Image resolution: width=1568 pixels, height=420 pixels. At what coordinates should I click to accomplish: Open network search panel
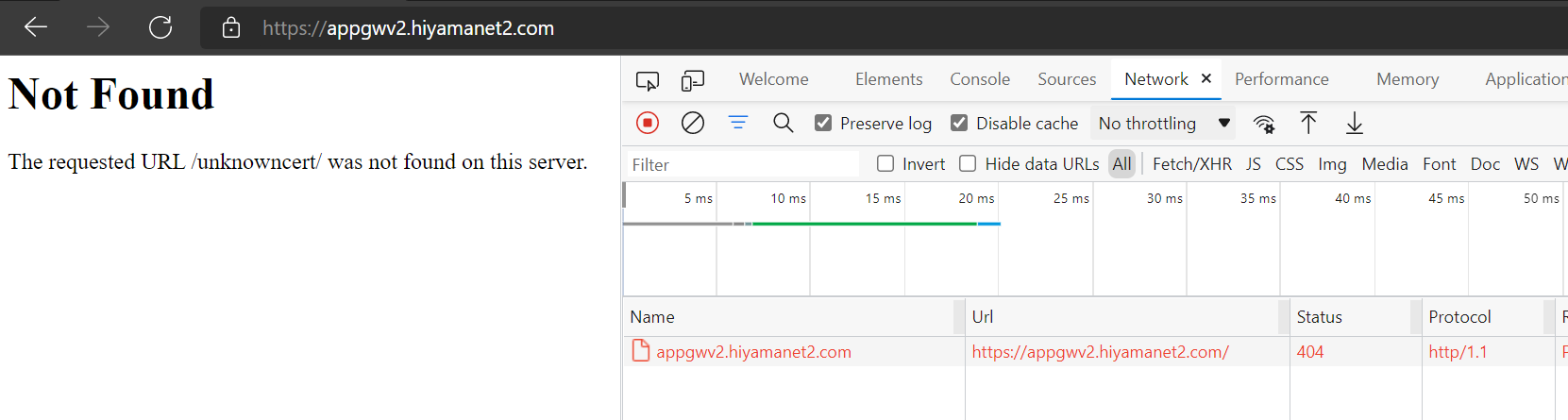pyautogui.click(x=784, y=123)
